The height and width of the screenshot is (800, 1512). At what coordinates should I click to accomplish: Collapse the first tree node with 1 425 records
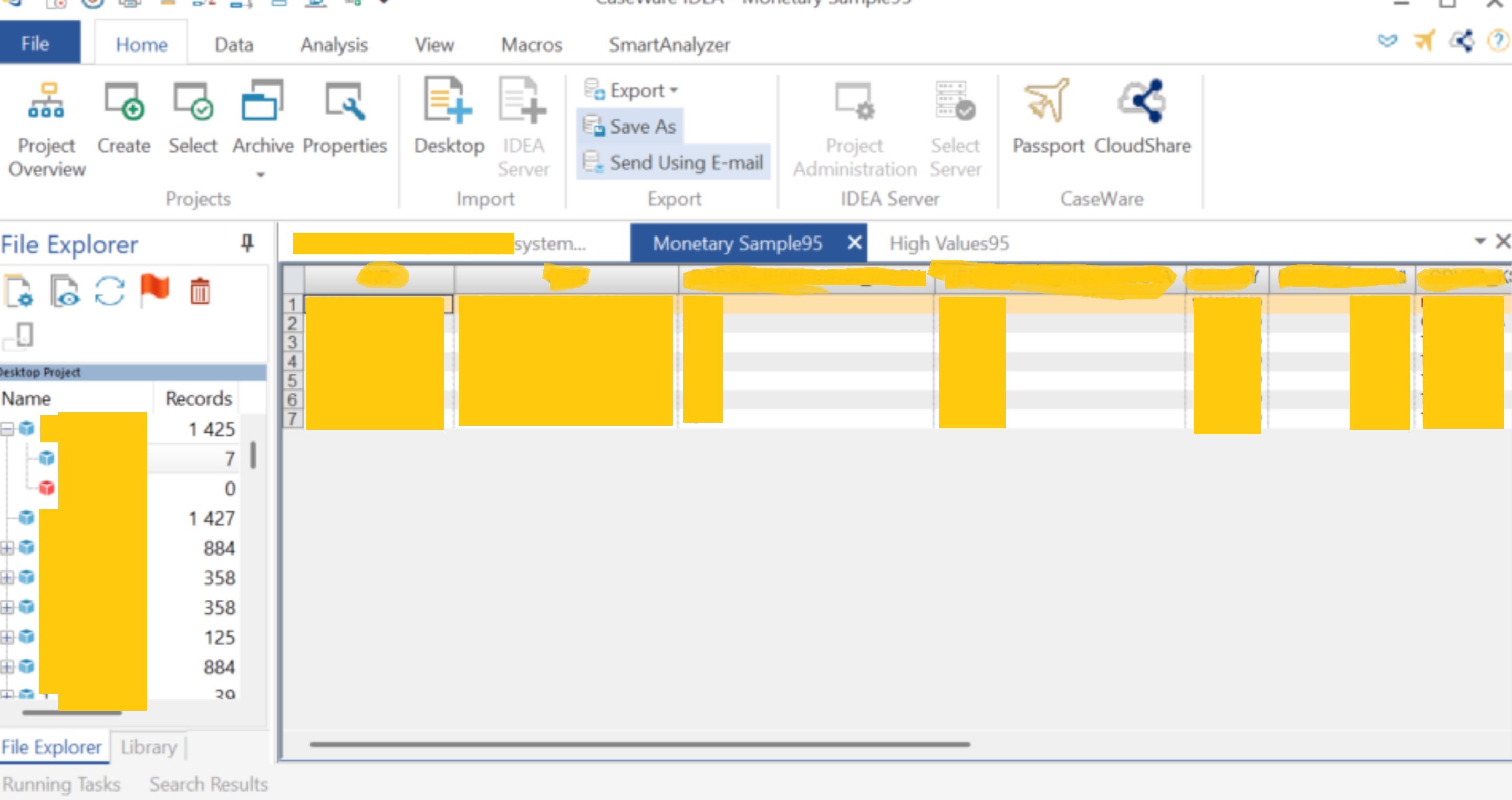pos(7,429)
